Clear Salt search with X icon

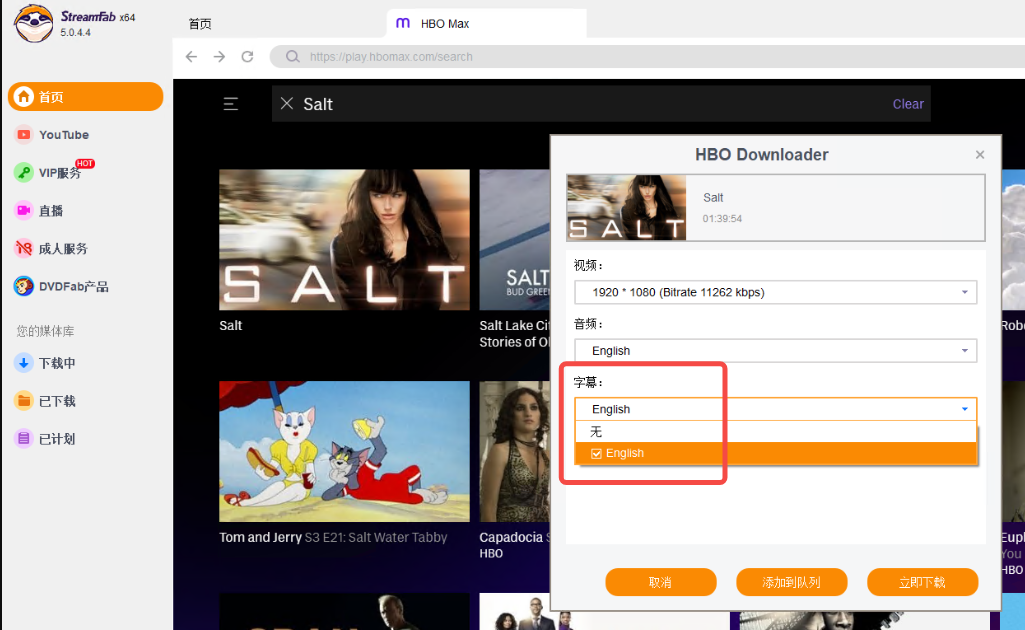point(286,103)
